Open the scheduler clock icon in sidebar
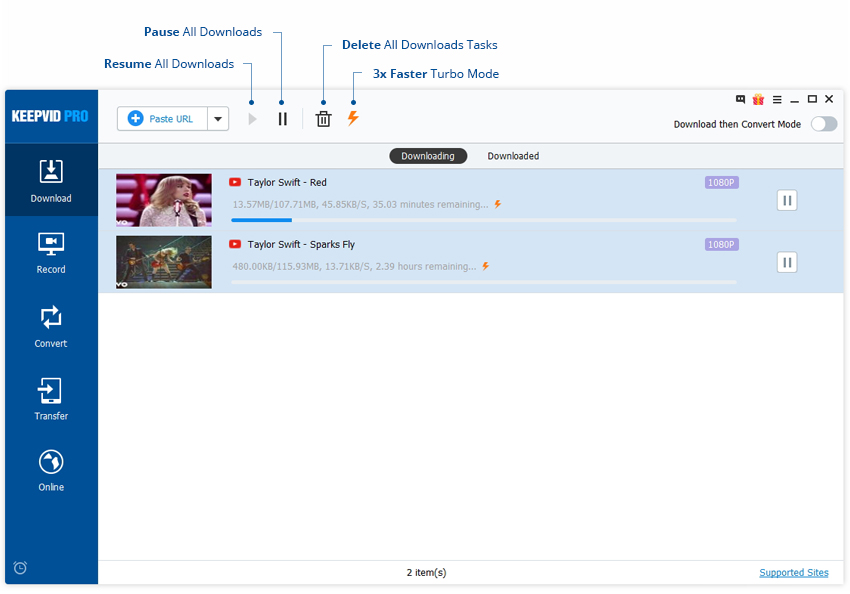The width and height of the screenshot is (850, 594). (x=20, y=567)
